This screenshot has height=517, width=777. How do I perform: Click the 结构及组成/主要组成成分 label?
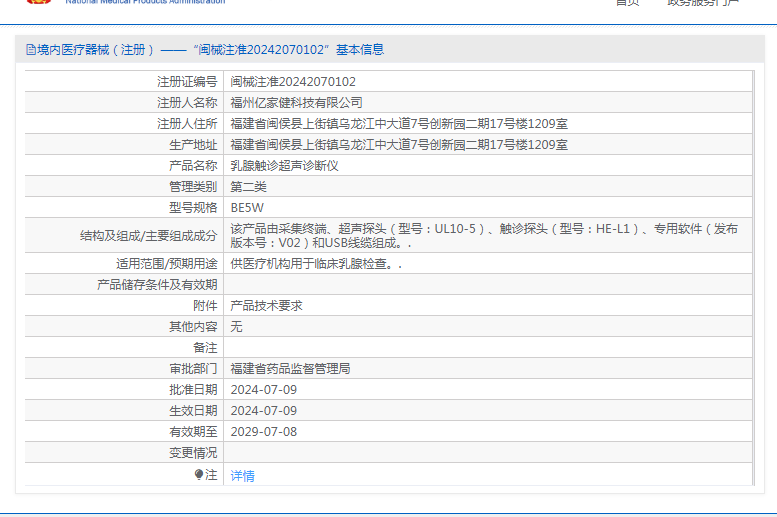148,235
